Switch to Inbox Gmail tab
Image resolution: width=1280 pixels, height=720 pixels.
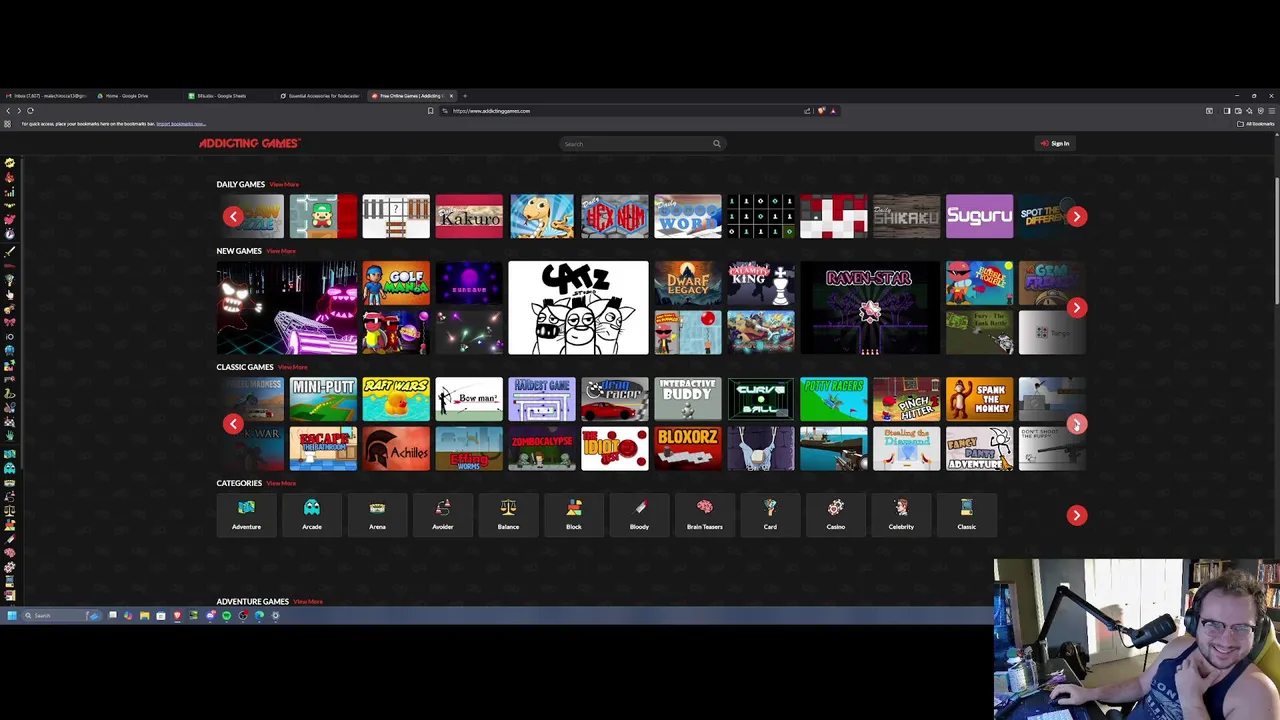click(x=48, y=96)
